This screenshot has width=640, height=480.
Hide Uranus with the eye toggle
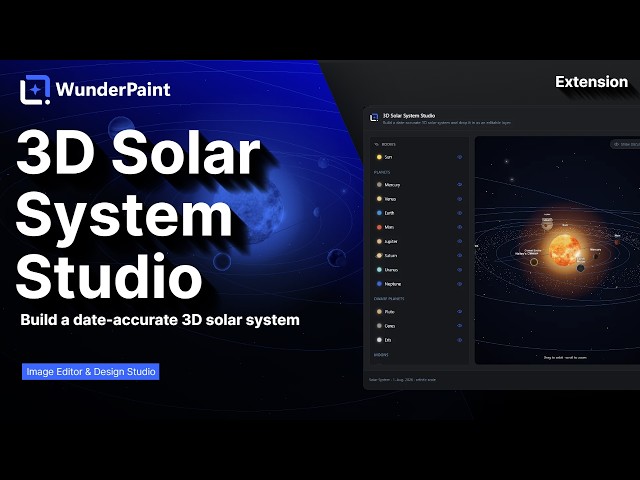pos(460,270)
